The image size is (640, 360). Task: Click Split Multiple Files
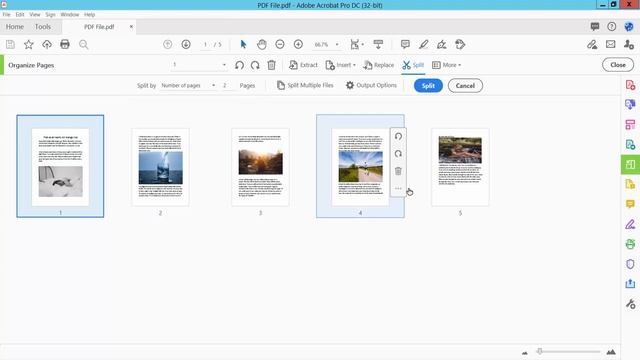point(305,85)
